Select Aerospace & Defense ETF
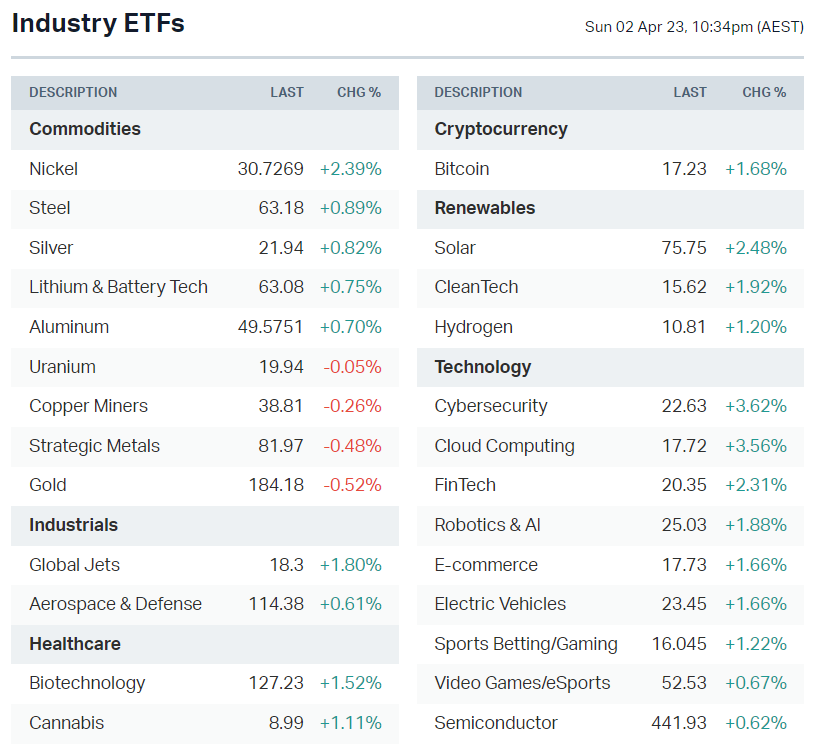Viewport: 816px width, 749px height. pyautogui.click(x=115, y=604)
